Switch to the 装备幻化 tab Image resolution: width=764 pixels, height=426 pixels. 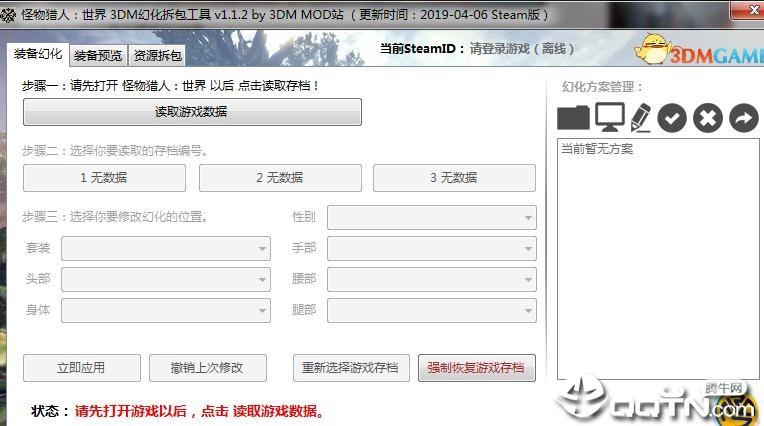click(38, 54)
